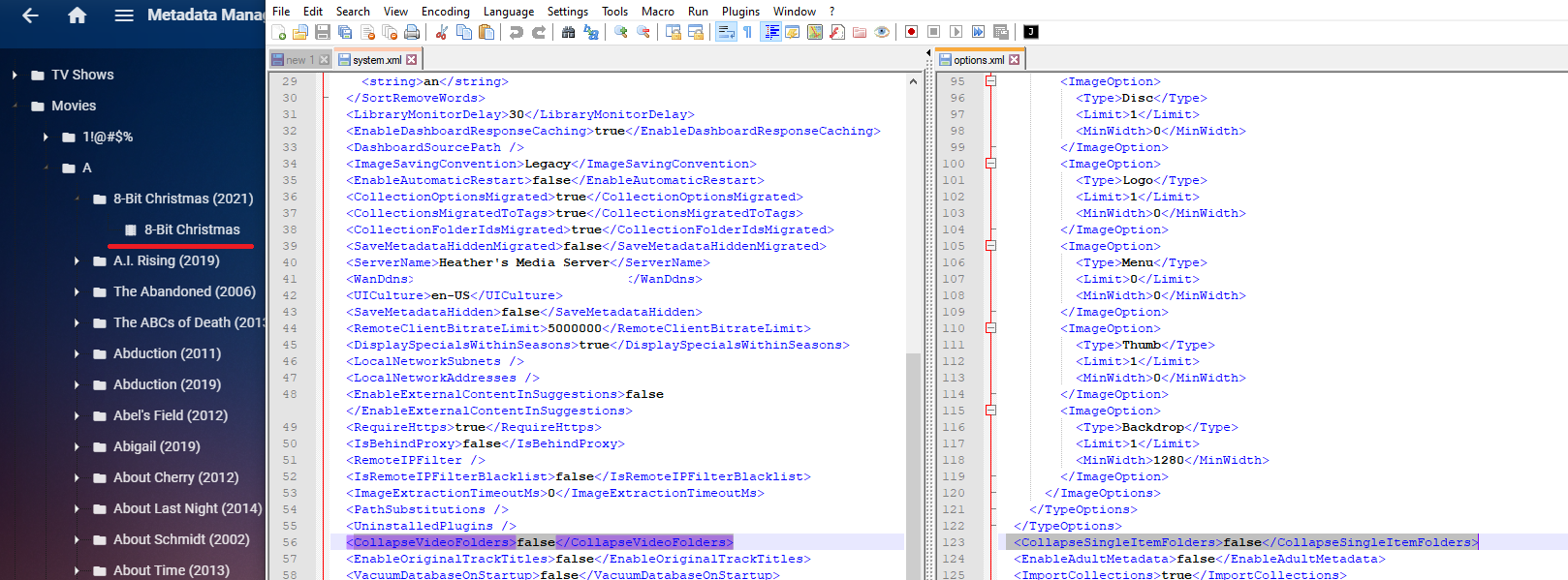Start macro recording with red dot icon
This screenshot has width=1568, height=580.
tap(911, 32)
